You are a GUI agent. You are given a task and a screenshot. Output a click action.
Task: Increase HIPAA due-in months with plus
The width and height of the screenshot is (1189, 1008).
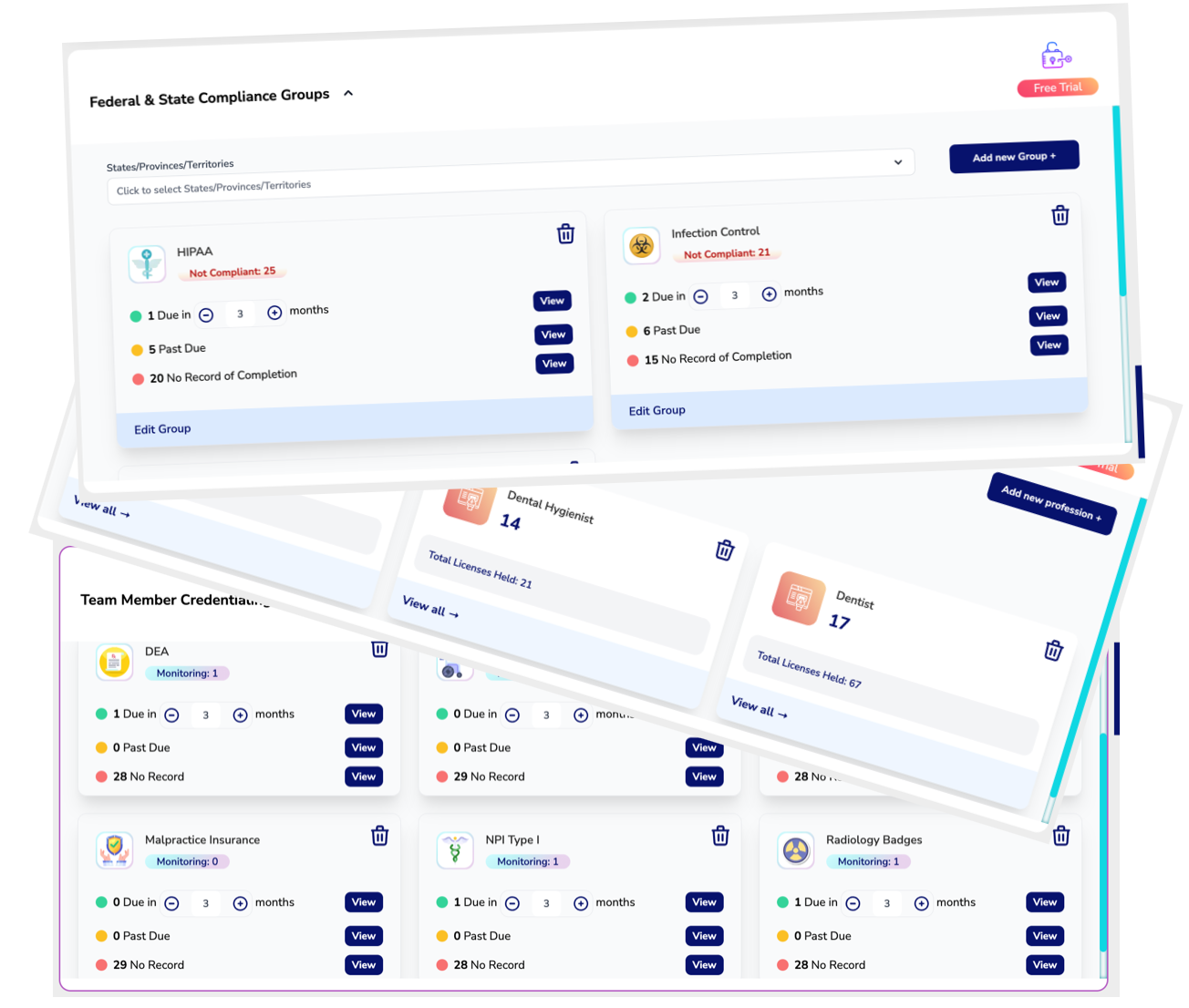coord(274,313)
